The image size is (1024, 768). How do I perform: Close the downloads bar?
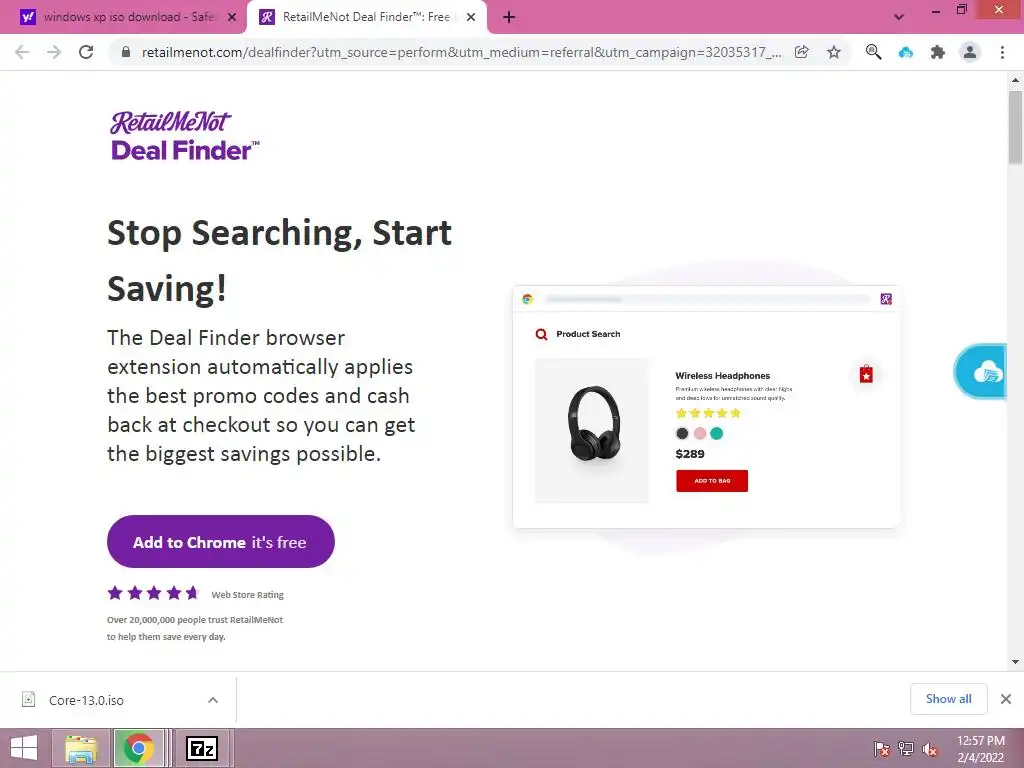[1006, 699]
